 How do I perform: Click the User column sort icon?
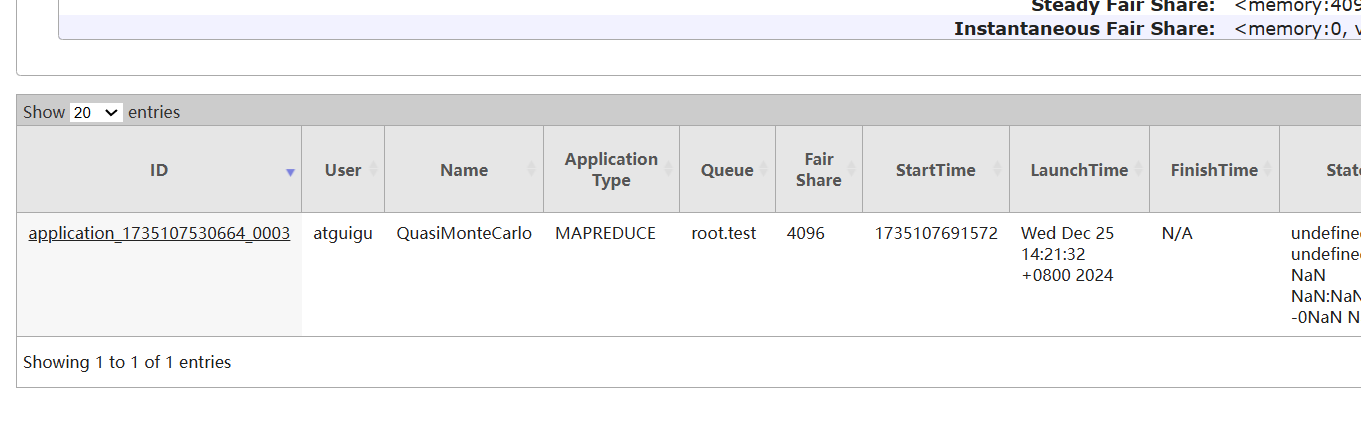click(x=373, y=170)
